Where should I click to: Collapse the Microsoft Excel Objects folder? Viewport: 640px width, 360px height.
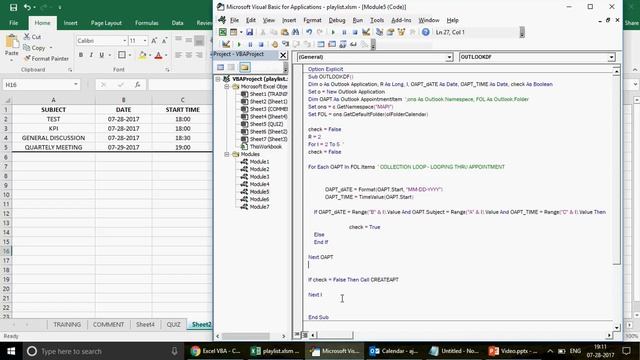pyautogui.click(x=227, y=87)
